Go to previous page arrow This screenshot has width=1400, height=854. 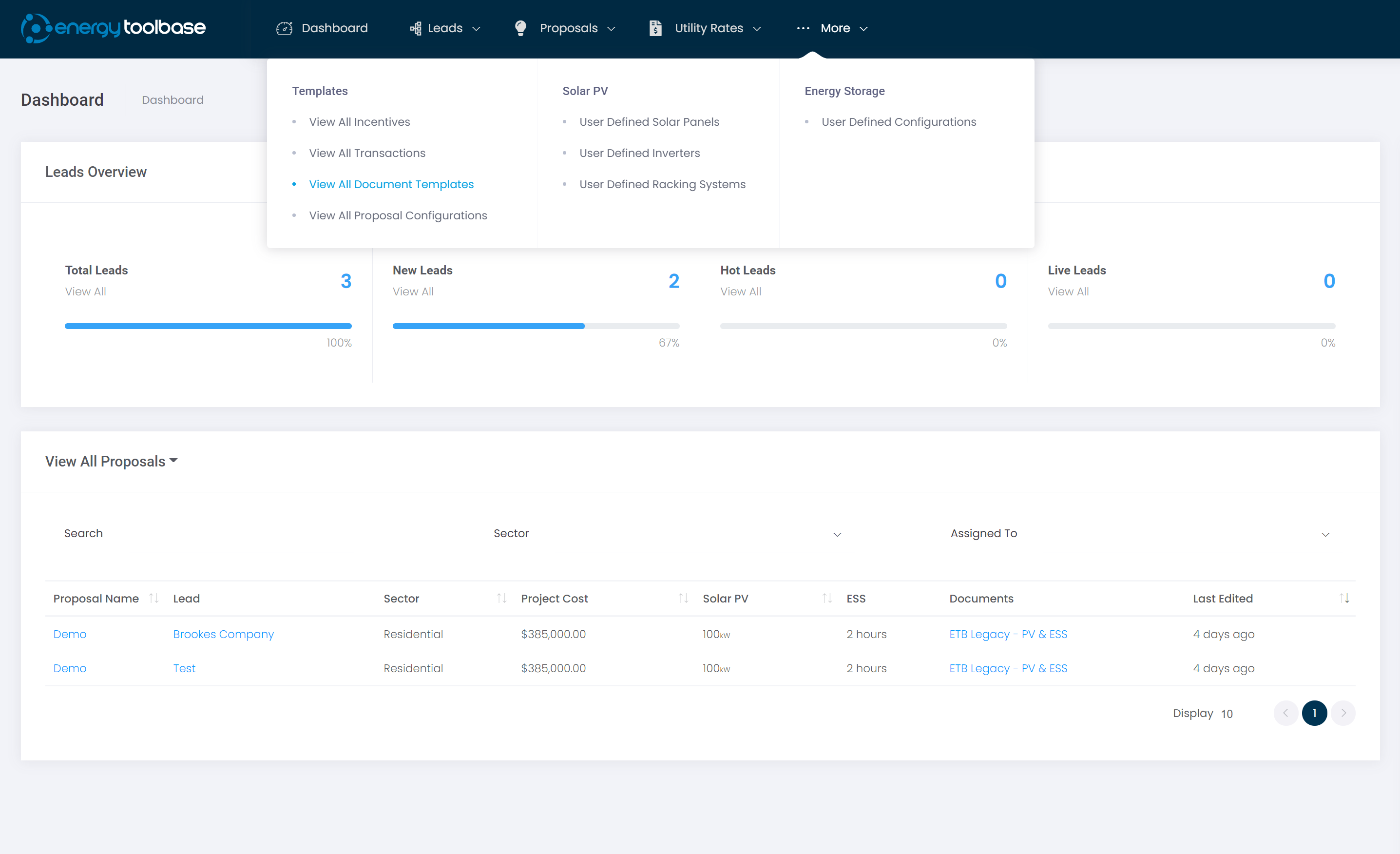(x=1285, y=713)
